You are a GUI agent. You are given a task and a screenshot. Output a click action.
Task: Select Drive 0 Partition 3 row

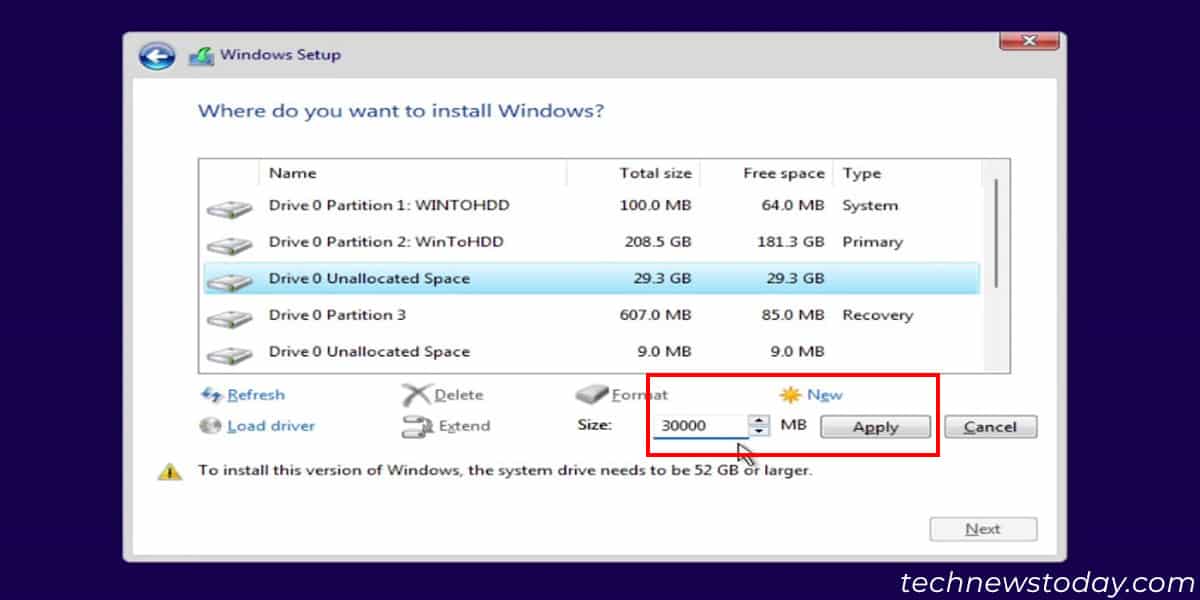tap(592, 315)
